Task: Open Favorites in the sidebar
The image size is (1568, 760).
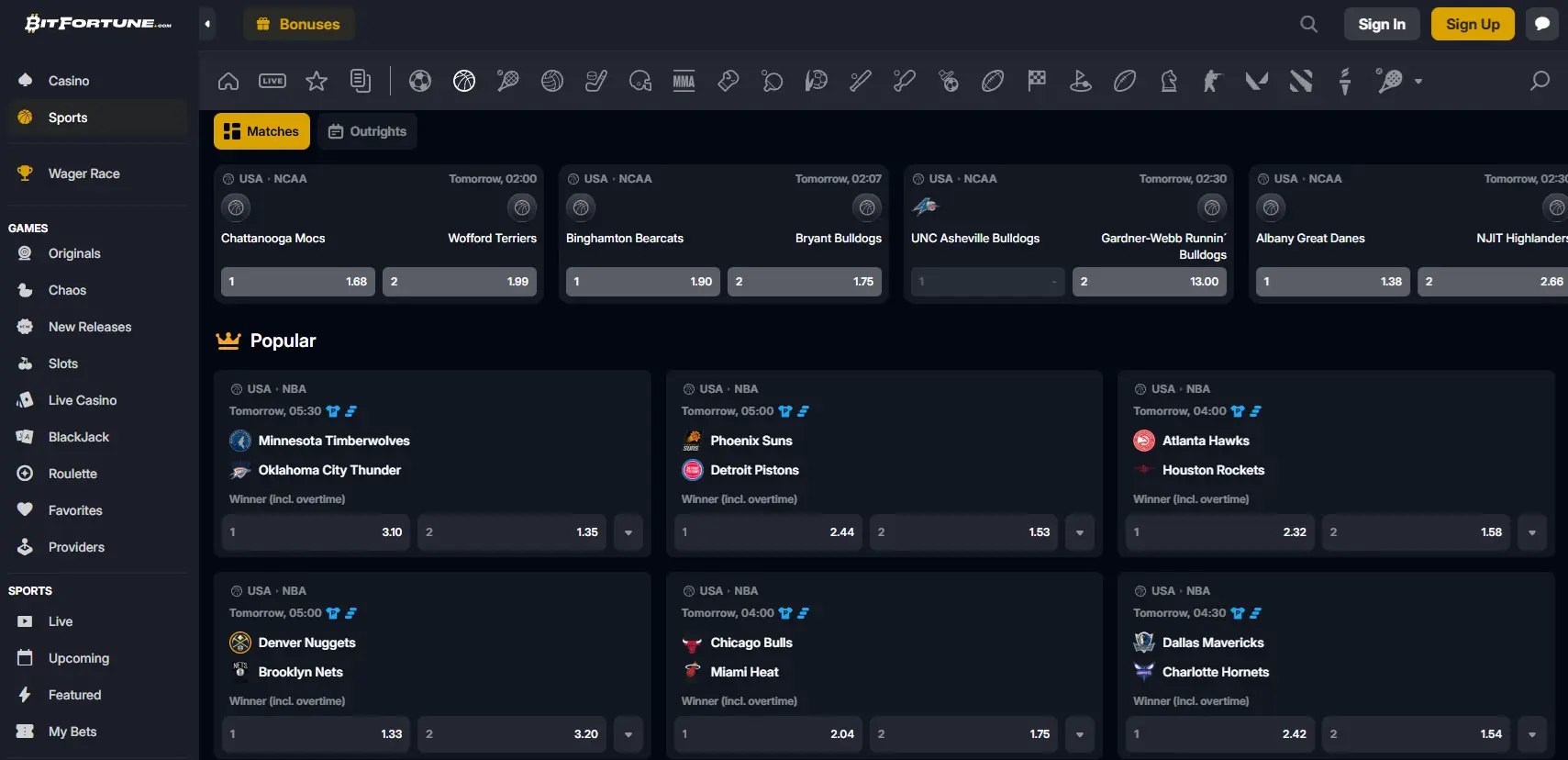Action: 97,510
